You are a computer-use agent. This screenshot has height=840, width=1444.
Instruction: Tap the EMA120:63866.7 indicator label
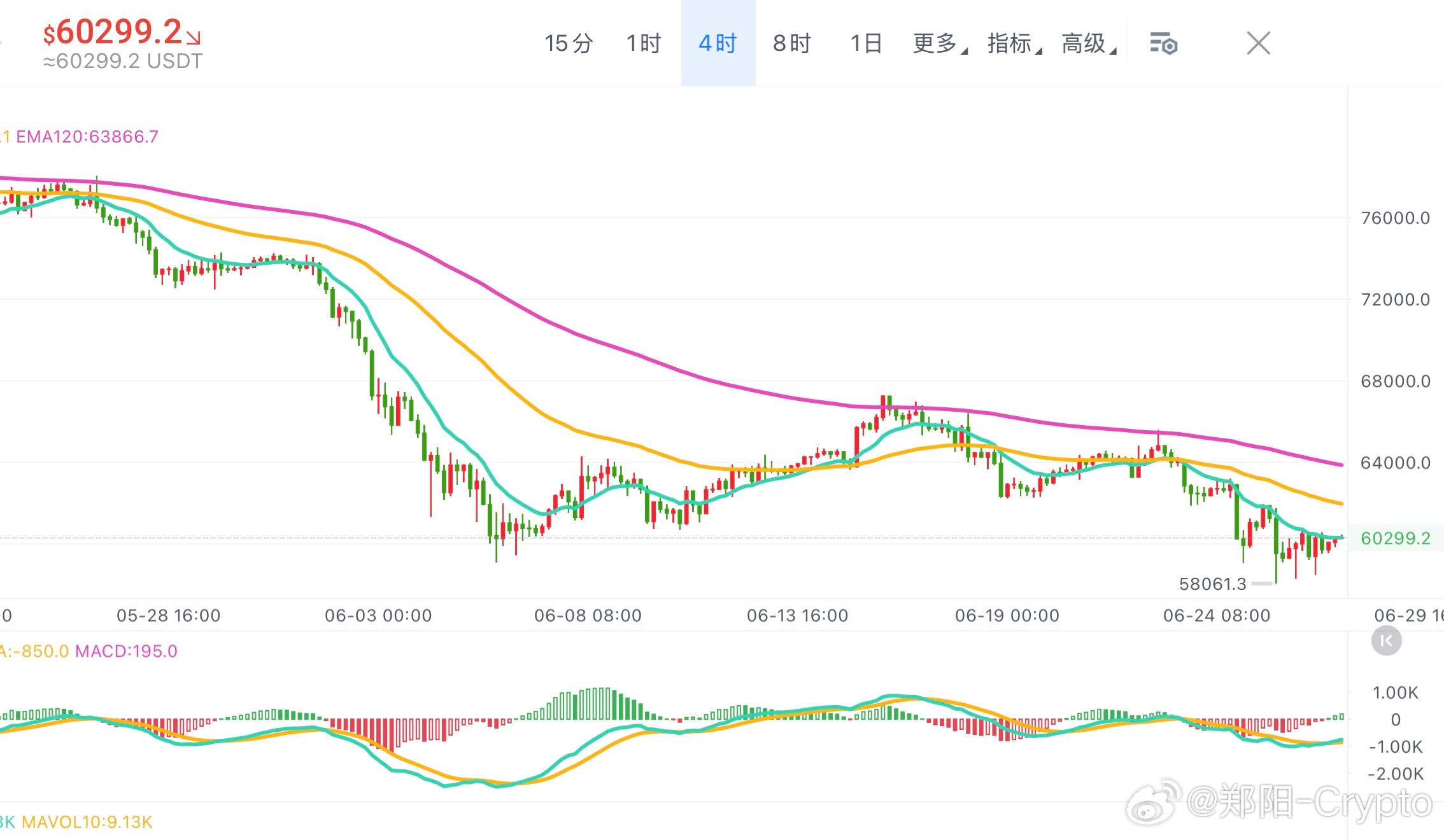coord(87,137)
